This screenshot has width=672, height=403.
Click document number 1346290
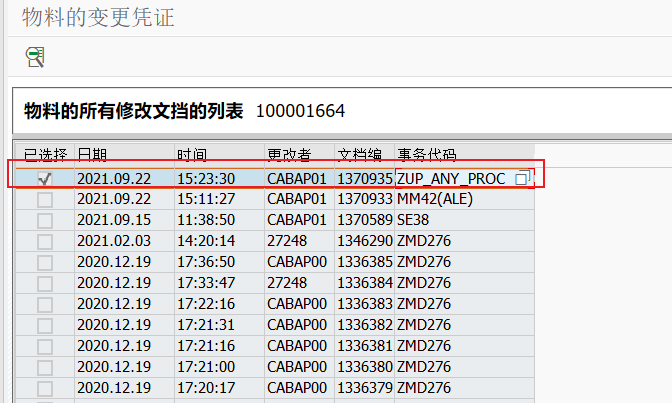[x=365, y=241]
